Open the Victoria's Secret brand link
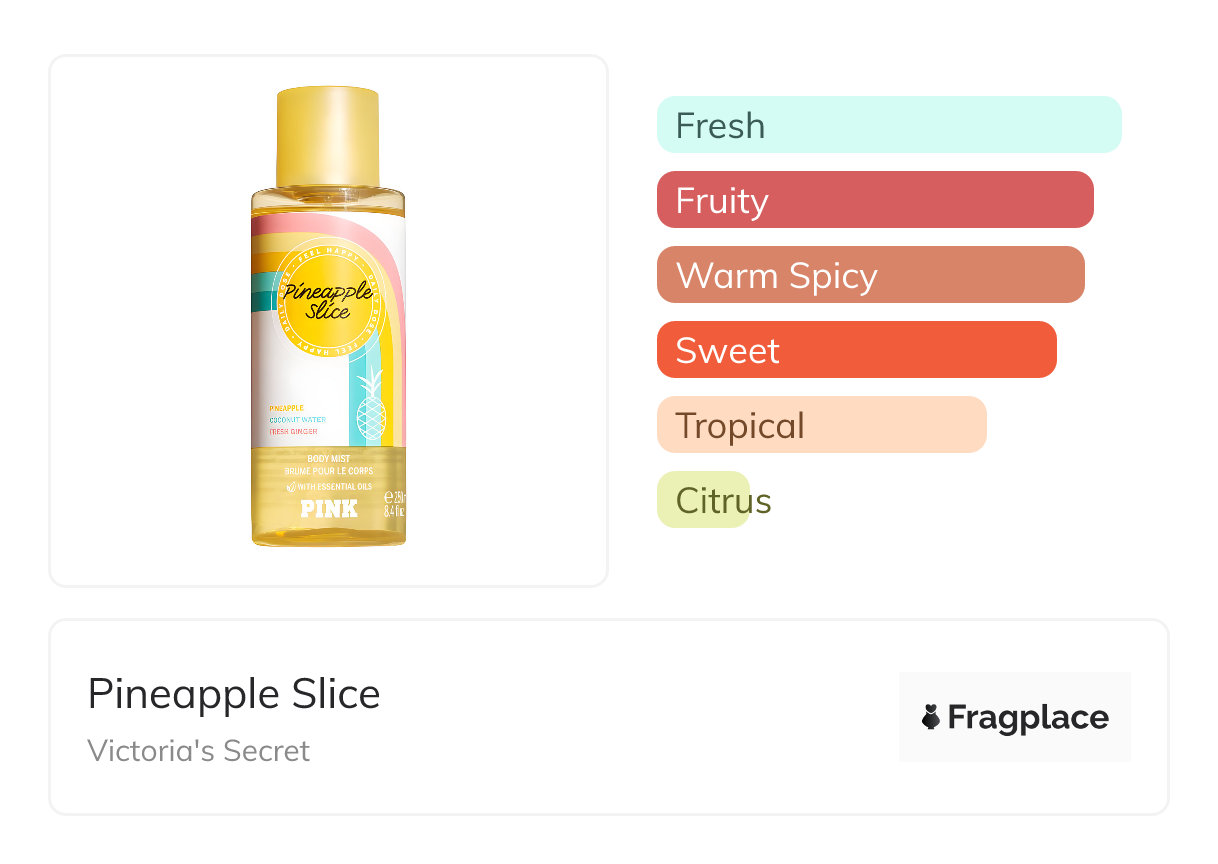Screen dimensions: 1218x864 (x=198, y=751)
